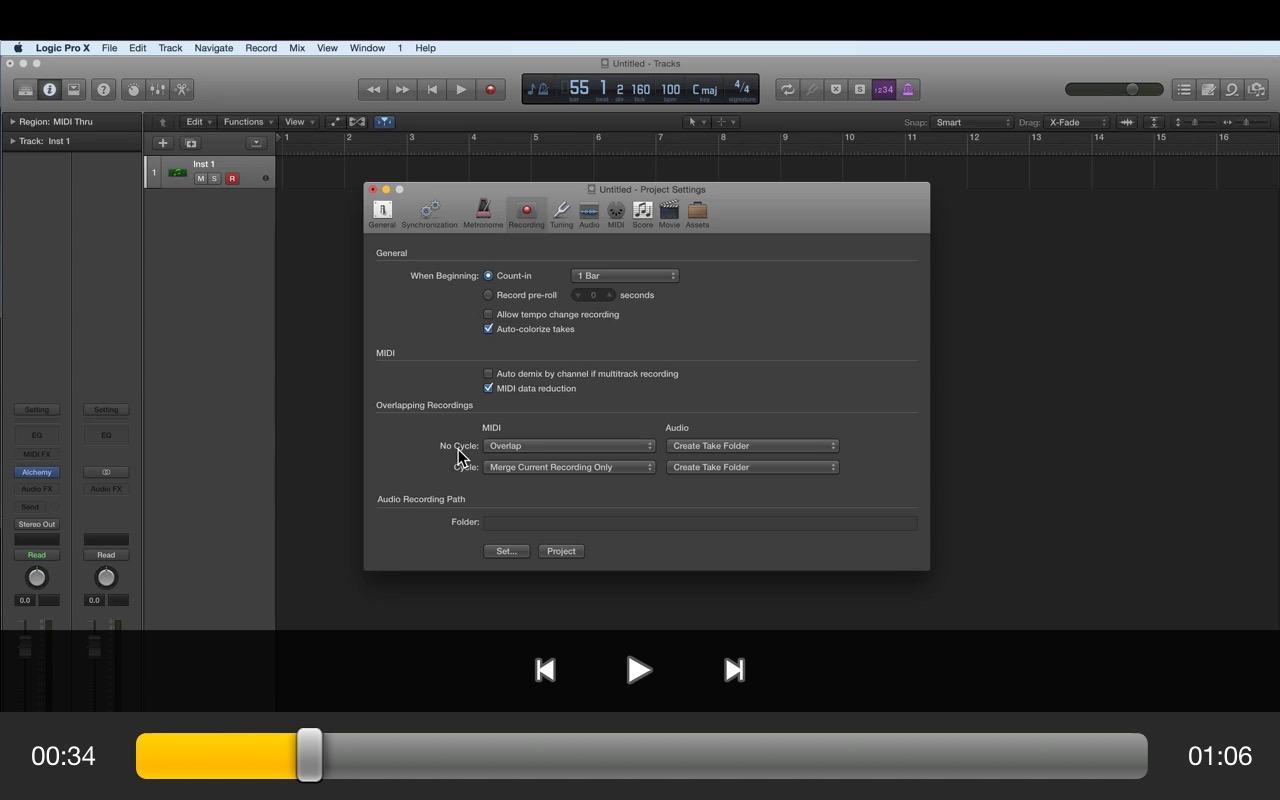The width and height of the screenshot is (1280, 800).
Task: Record-enable the Inst 1 track
Action: [232, 179]
